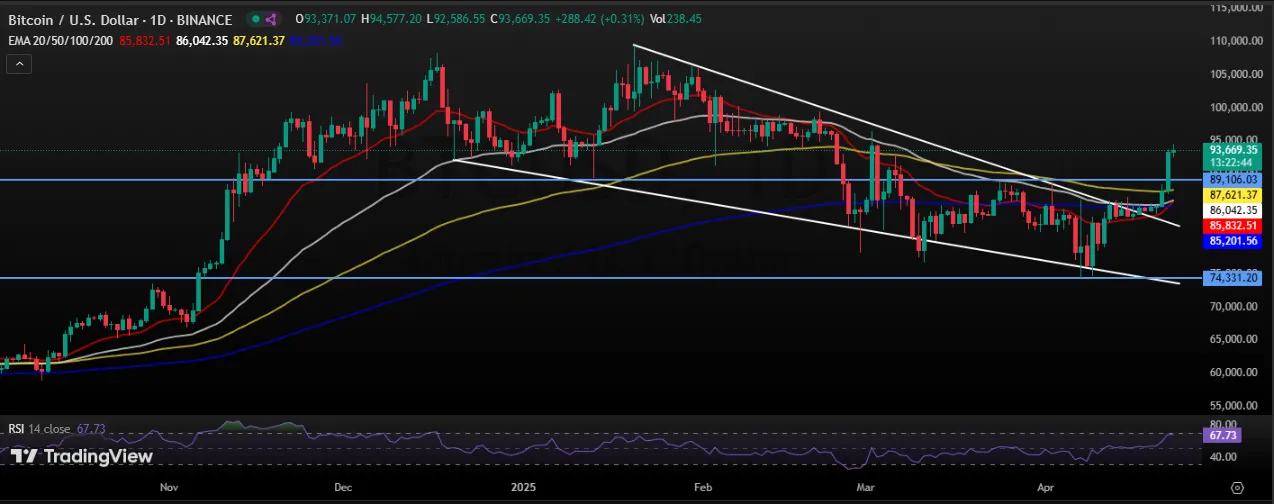
Task: Click Apr on the time axis
Action: (x=1045, y=488)
